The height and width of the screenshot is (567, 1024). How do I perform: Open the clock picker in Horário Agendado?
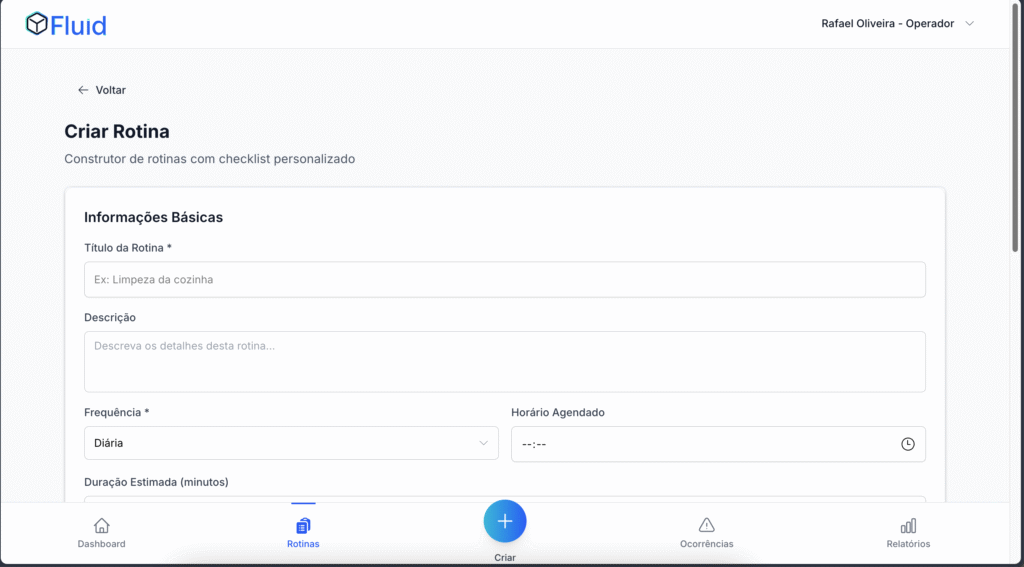tap(907, 444)
